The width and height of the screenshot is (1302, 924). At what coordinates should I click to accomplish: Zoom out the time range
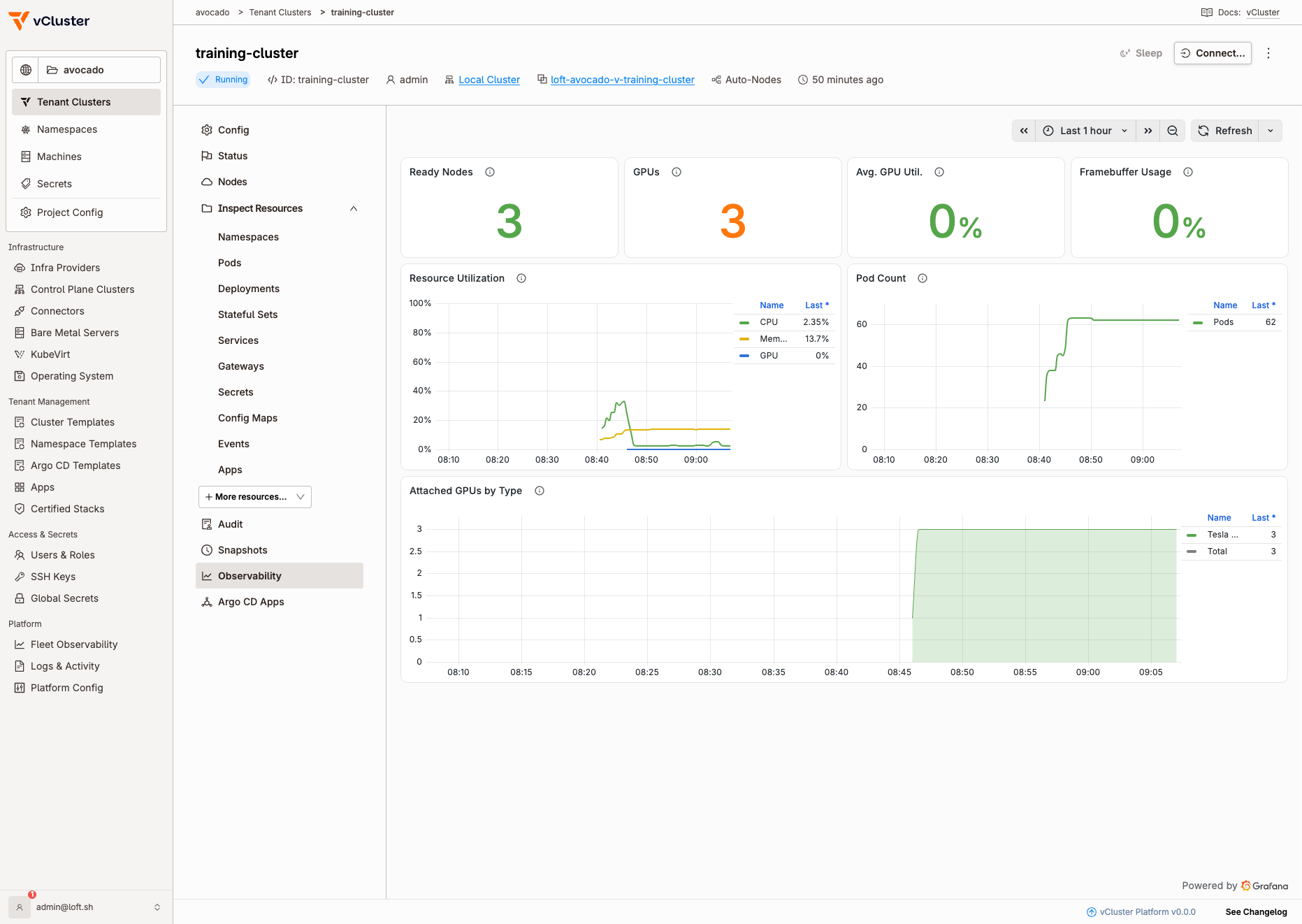pos(1173,131)
